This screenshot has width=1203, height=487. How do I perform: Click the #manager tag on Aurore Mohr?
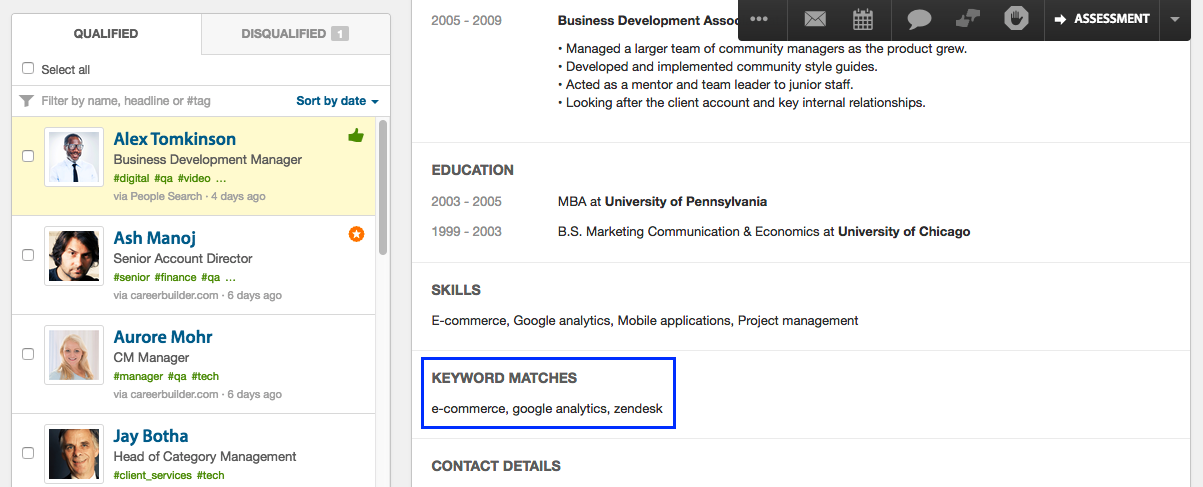coord(137,377)
